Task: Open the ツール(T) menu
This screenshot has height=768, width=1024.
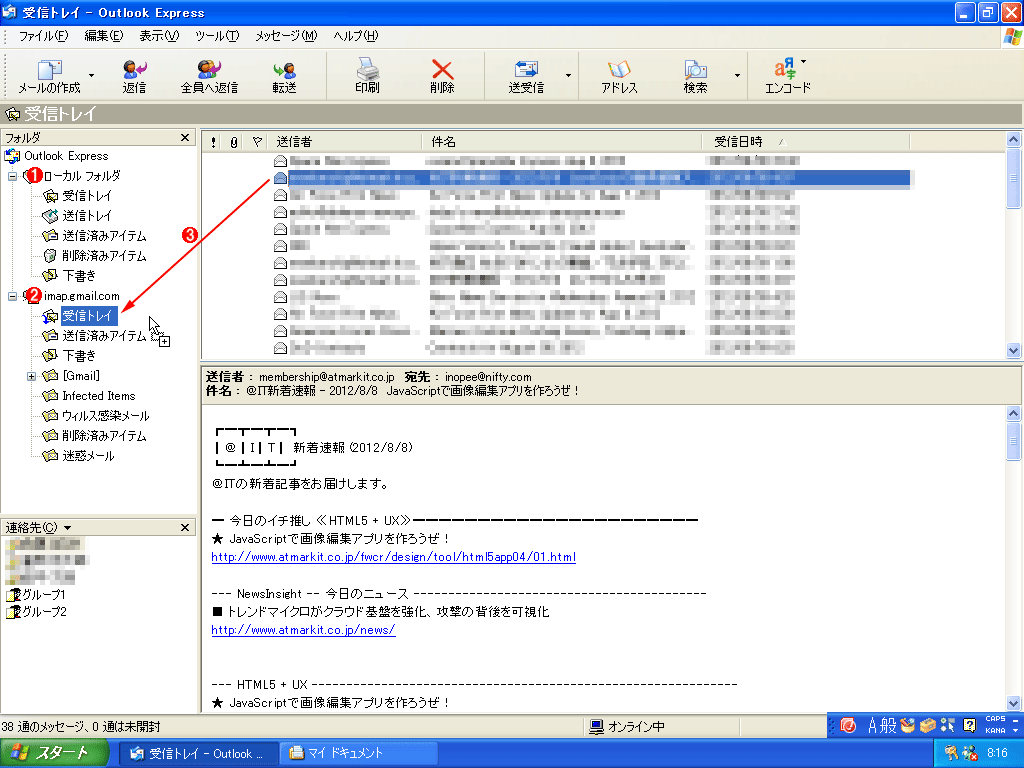Action: 217,36
